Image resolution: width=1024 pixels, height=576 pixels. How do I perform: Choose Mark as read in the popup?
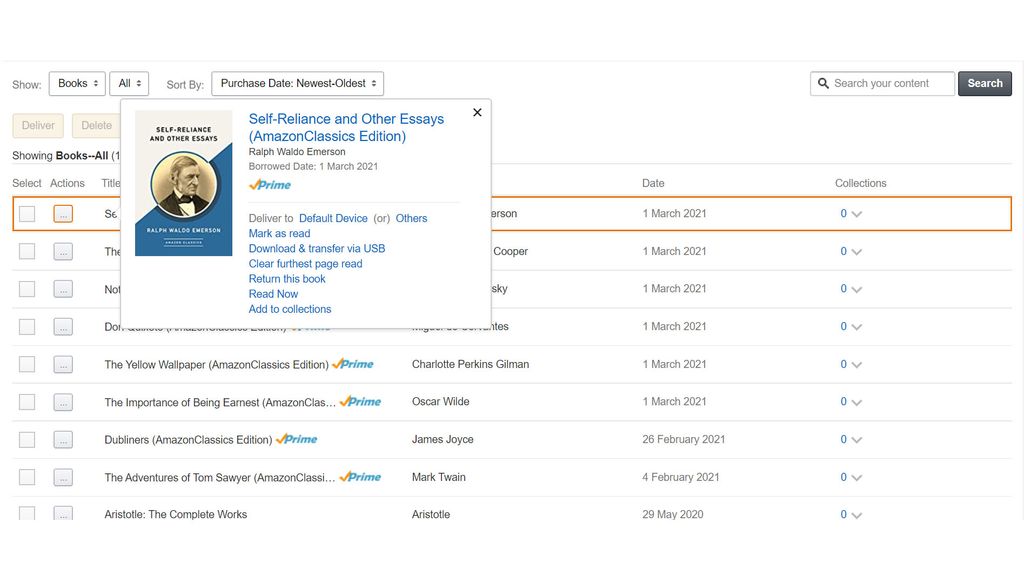click(x=279, y=233)
